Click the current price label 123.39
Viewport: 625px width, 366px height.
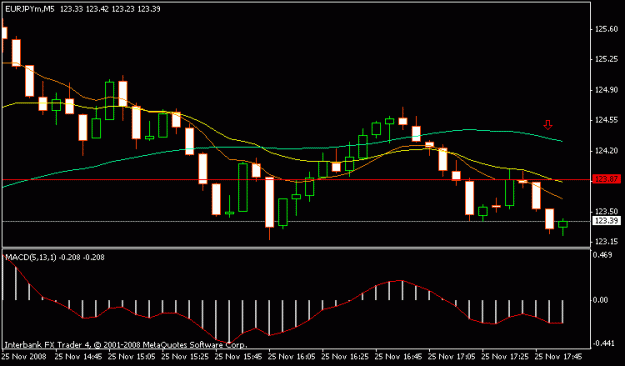pos(606,221)
